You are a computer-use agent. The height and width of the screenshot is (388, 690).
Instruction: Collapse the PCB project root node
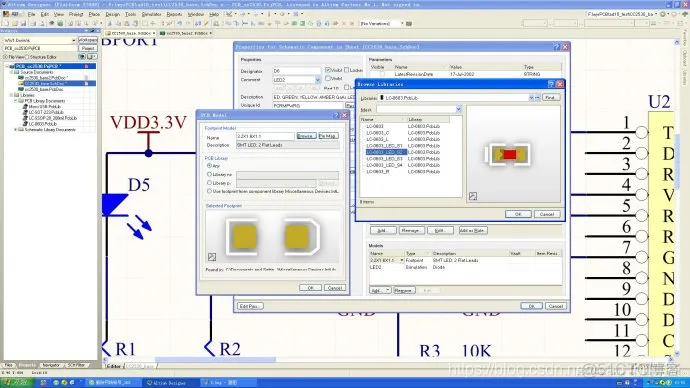[7, 66]
